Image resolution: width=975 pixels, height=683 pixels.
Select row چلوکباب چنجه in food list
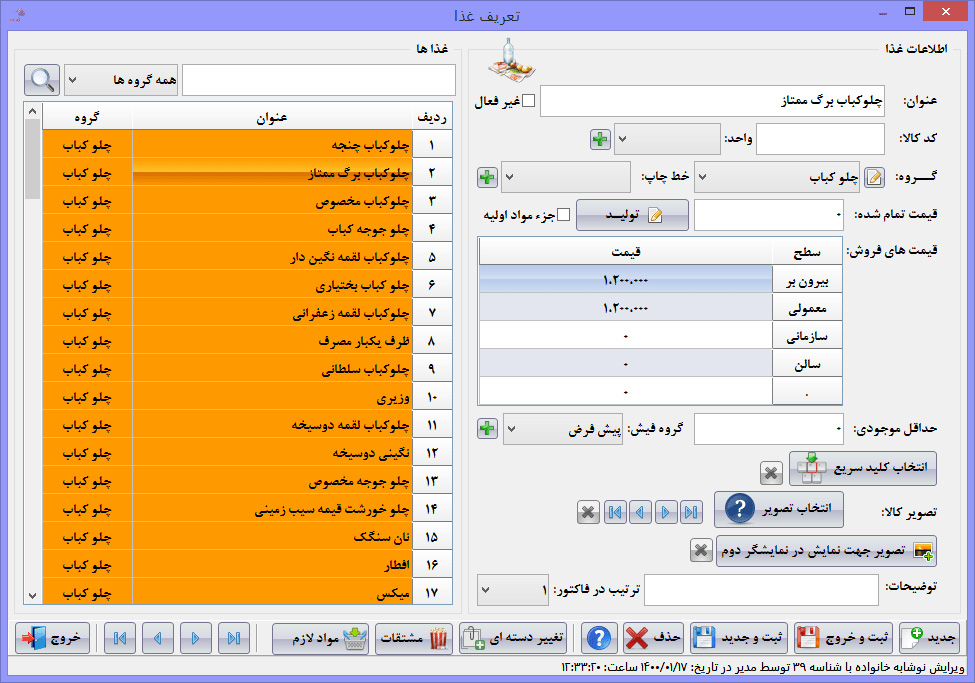[x=247, y=144]
